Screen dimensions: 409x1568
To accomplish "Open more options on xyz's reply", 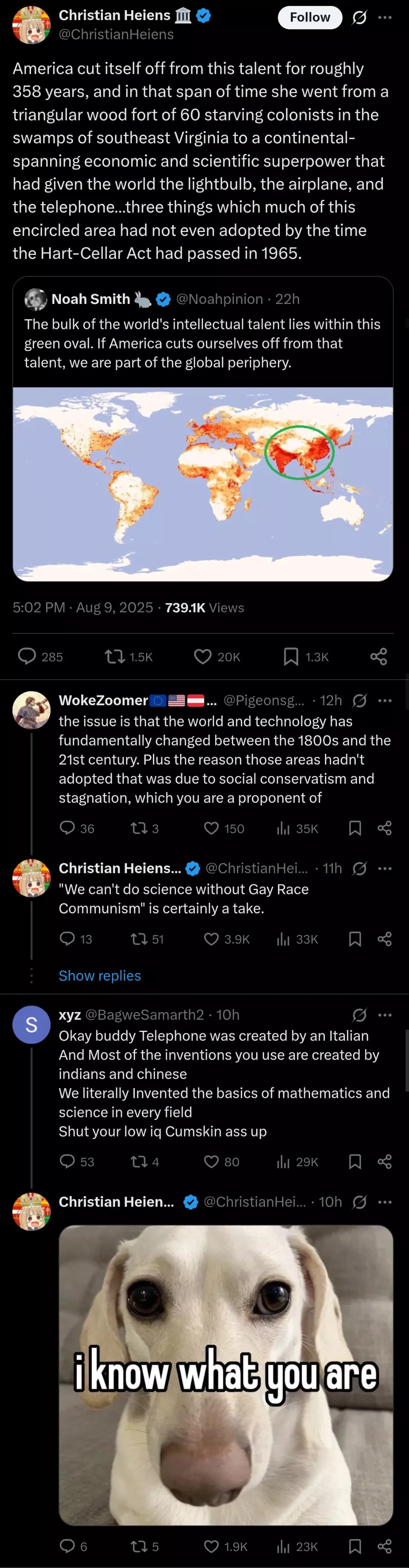I will coord(385,1015).
